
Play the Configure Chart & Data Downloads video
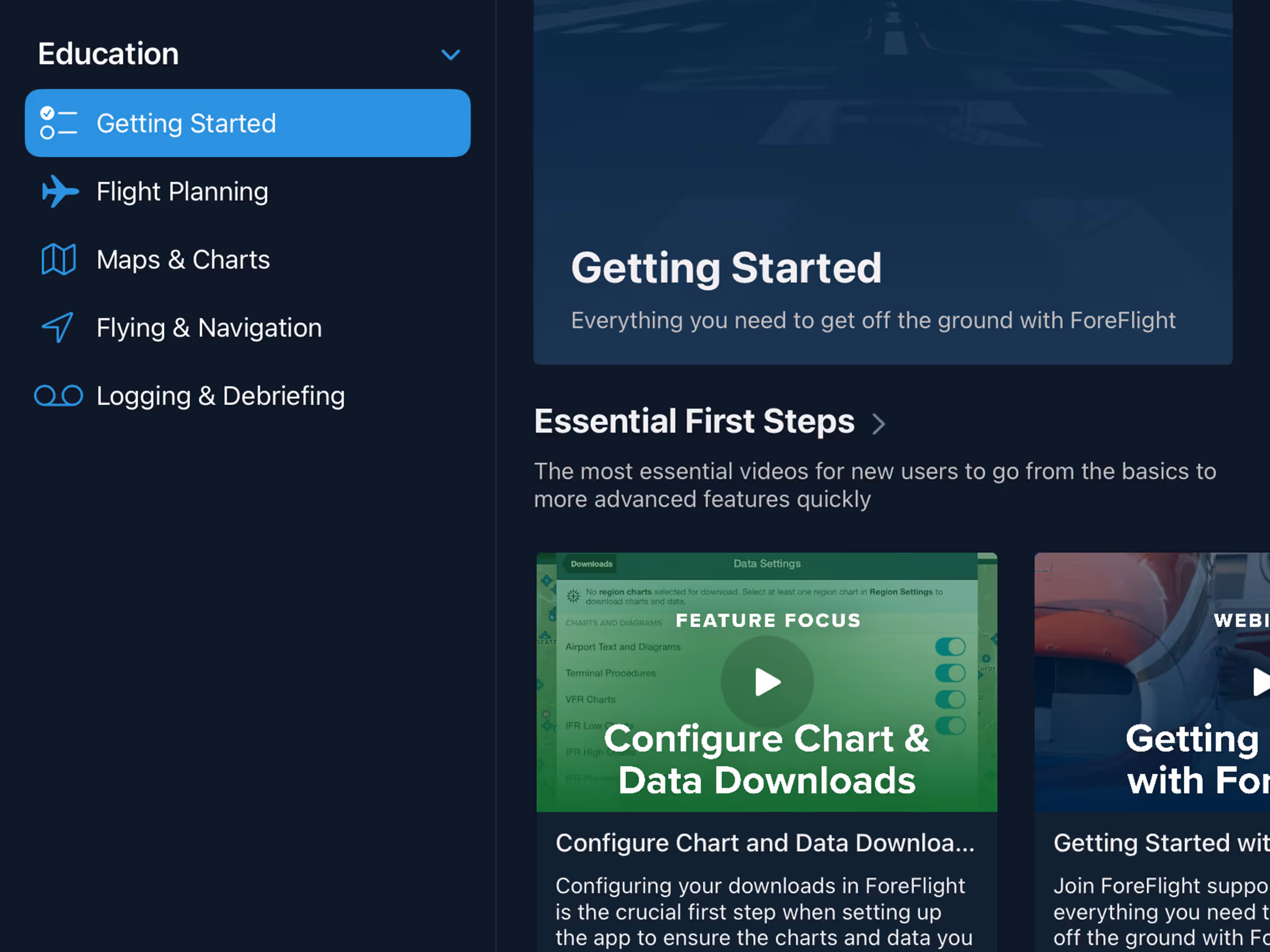tap(767, 682)
